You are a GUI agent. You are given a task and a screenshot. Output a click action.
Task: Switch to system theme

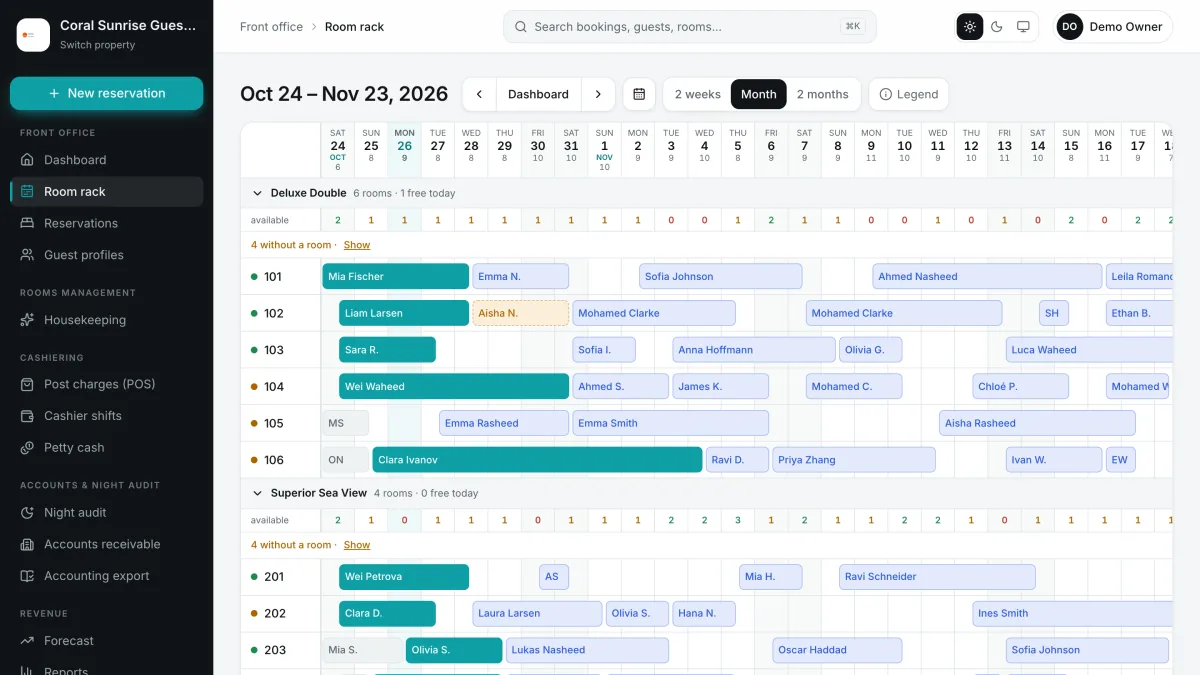(x=1023, y=27)
